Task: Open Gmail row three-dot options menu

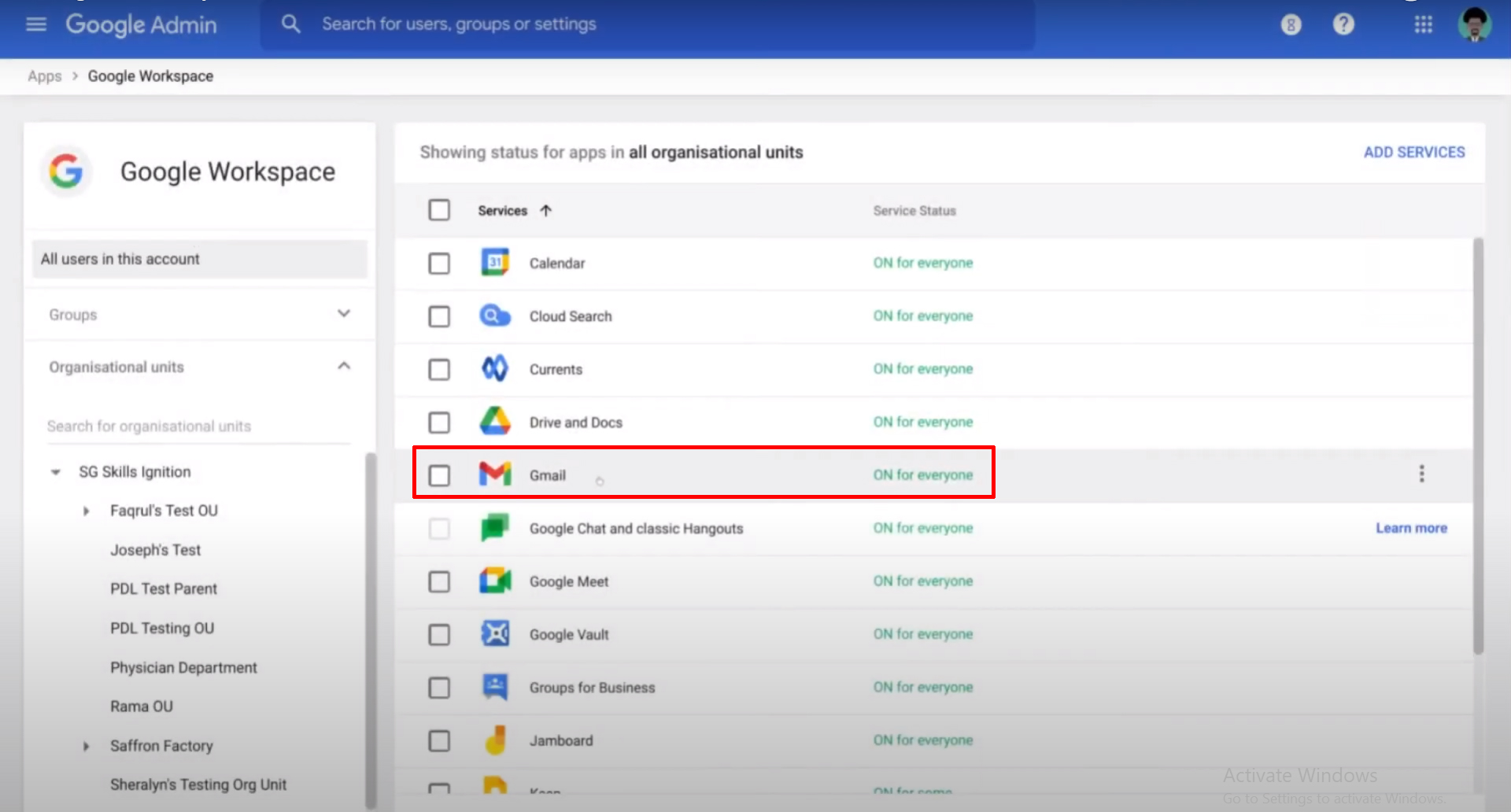Action: click(x=1421, y=474)
